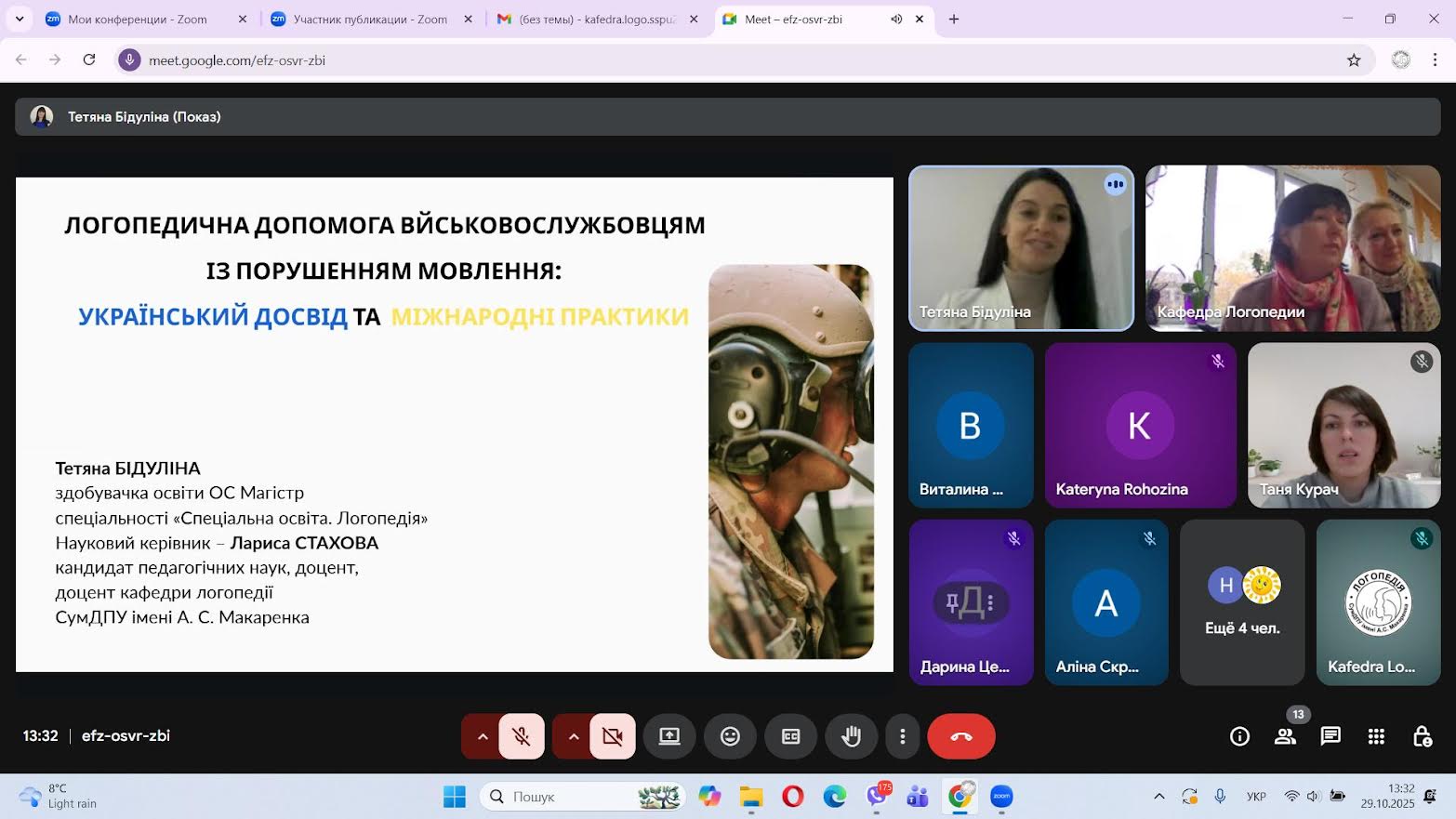Open the emoji reactions button
The image size is (1456, 819).
730,736
